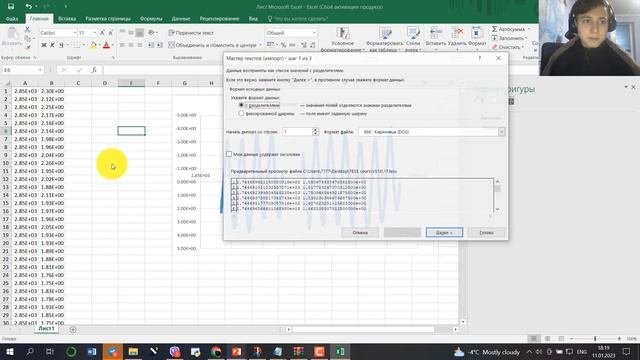Viewport: 640px width, 360px height.
Task: Open the Очистить clear menu
Action: point(507,47)
